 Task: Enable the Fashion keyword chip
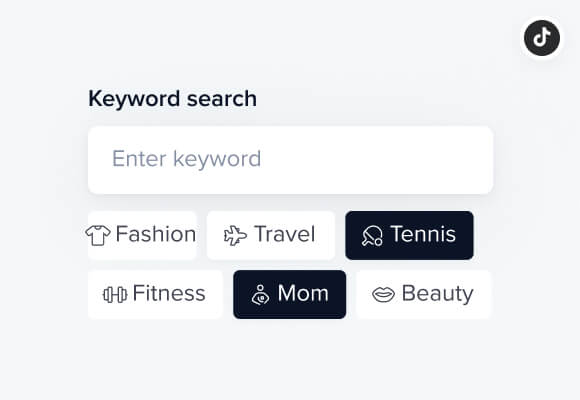[142, 235]
